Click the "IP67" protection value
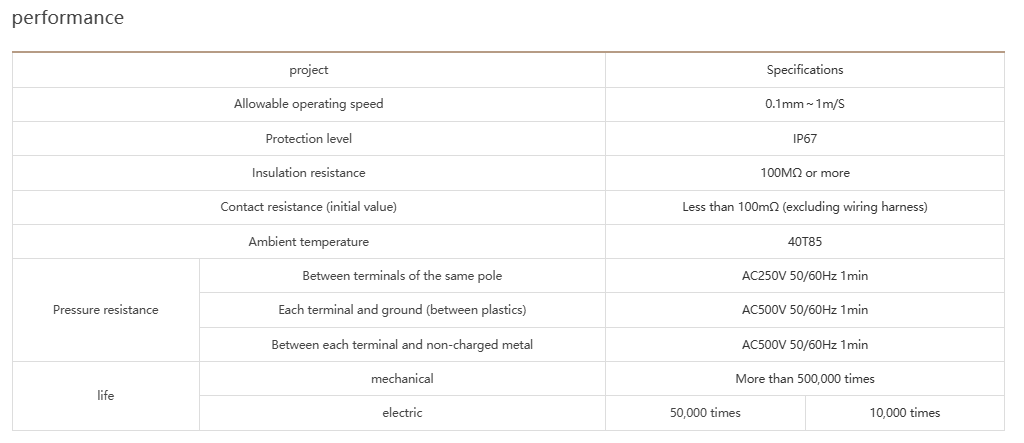Image resolution: width=1024 pixels, height=443 pixels. coord(805,139)
